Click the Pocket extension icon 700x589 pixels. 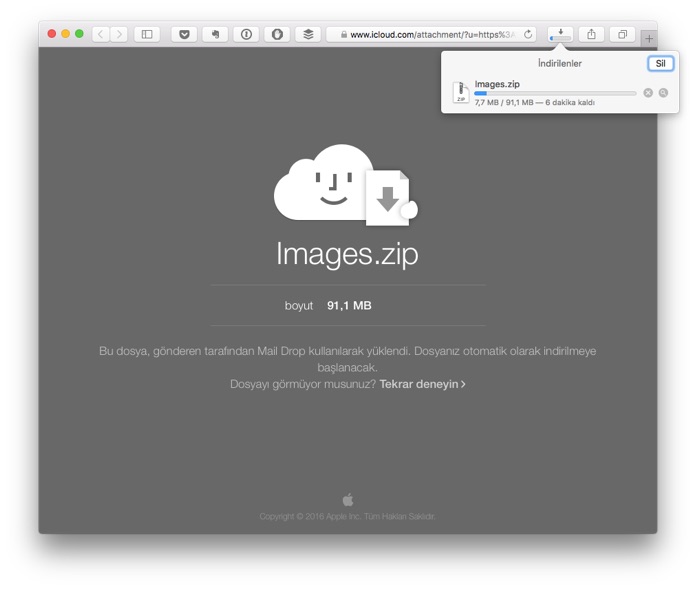(x=184, y=34)
